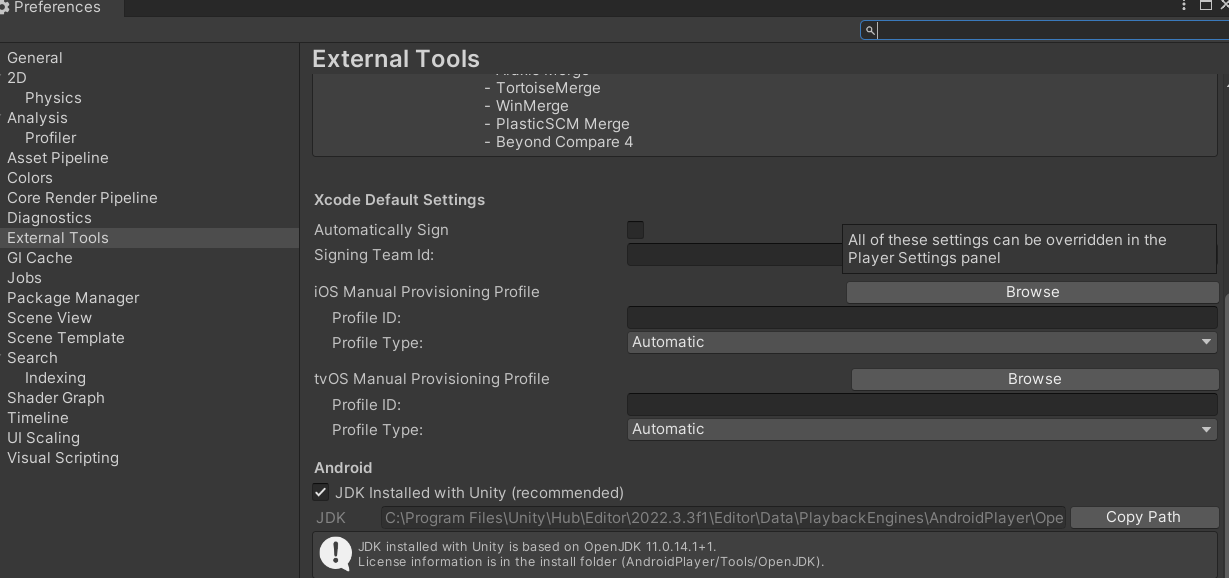
Task: Click the JDK info warning icon
Action: (x=335, y=553)
